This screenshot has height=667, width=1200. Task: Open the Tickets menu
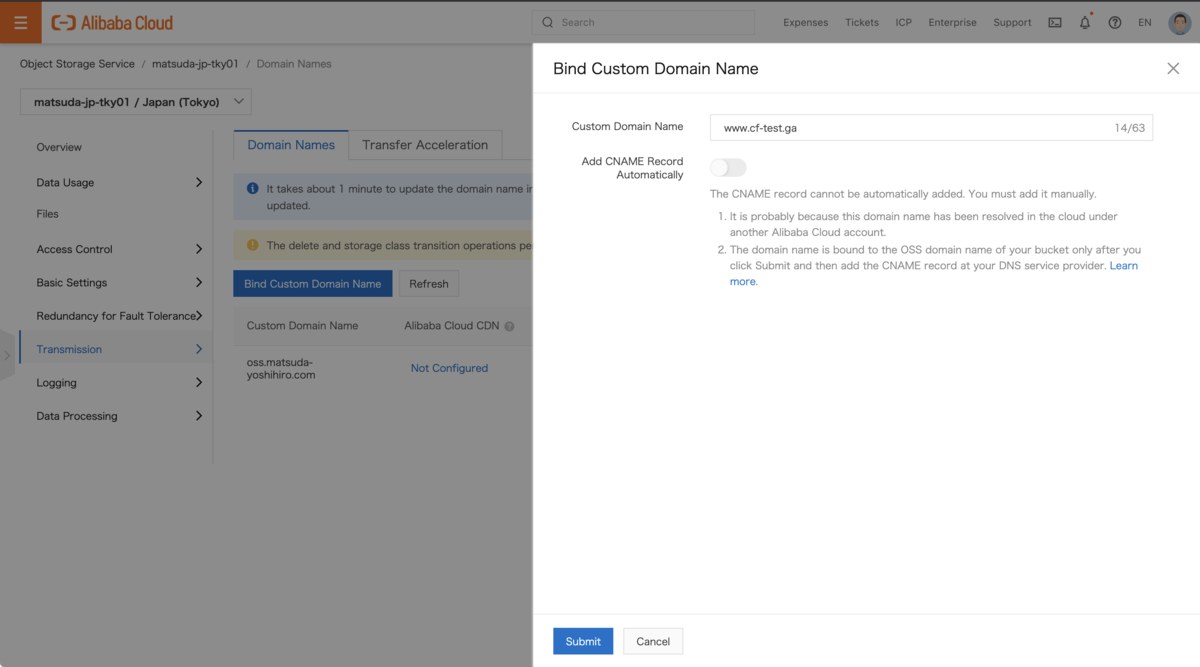click(862, 22)
